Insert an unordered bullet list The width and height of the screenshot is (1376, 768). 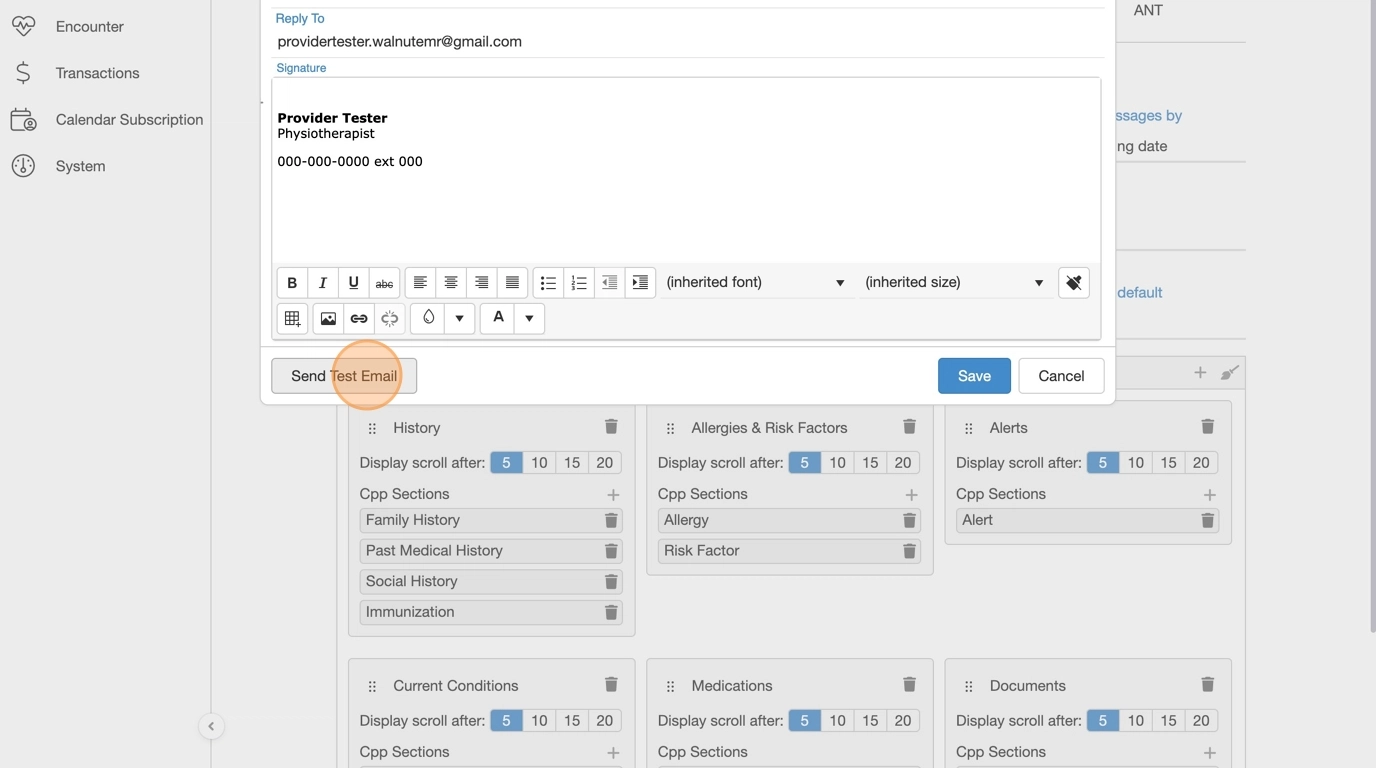(548, 283)
